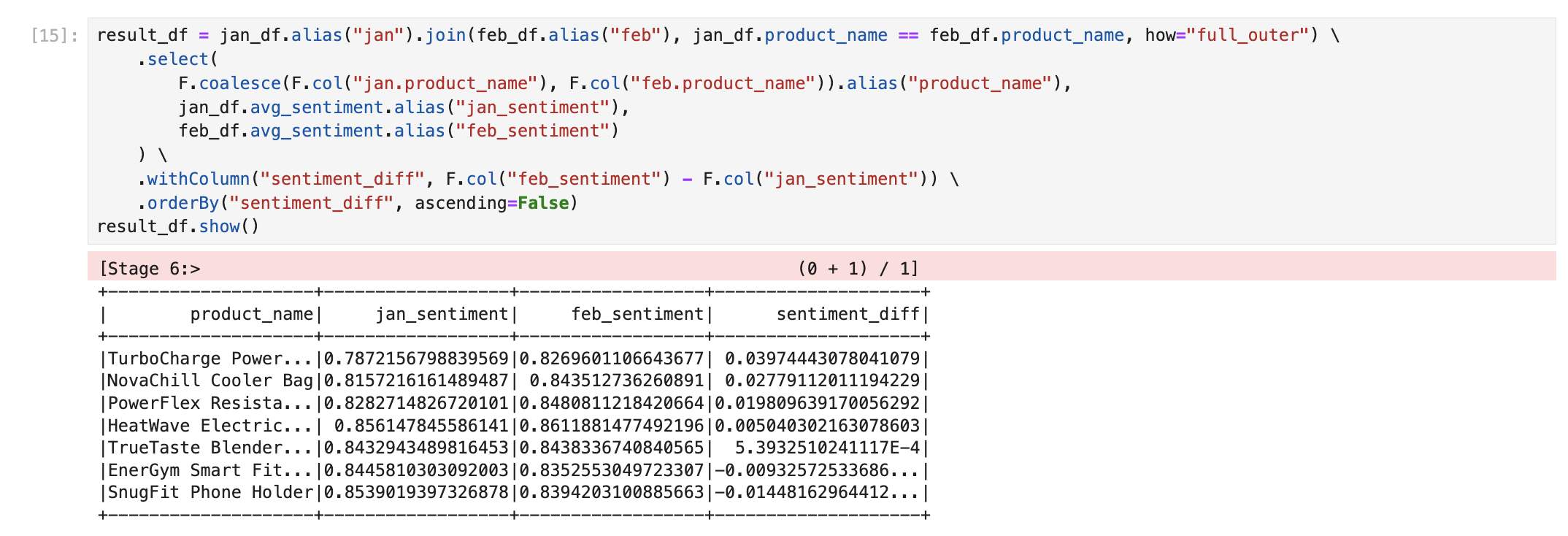This screenshot has height=536, width=1568.
Task: Click the withColumn method in the code
Action: pyautogui.click(x=198, y=179)
